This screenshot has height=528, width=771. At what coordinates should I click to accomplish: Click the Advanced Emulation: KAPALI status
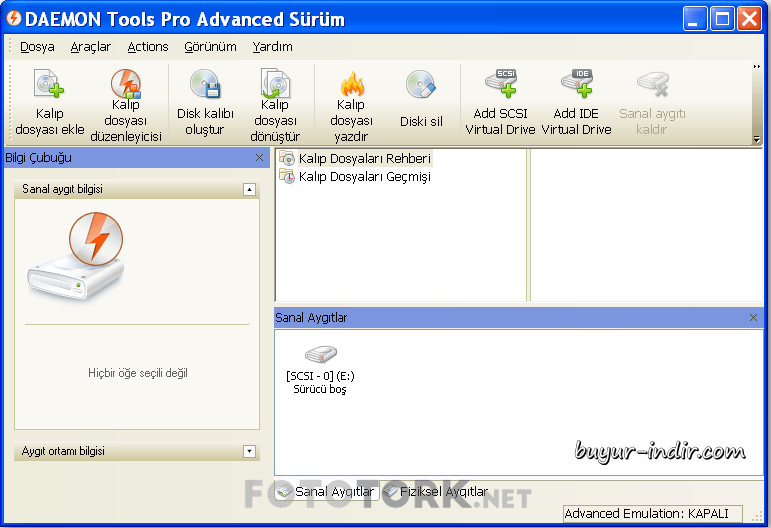[x=652, y=513]
